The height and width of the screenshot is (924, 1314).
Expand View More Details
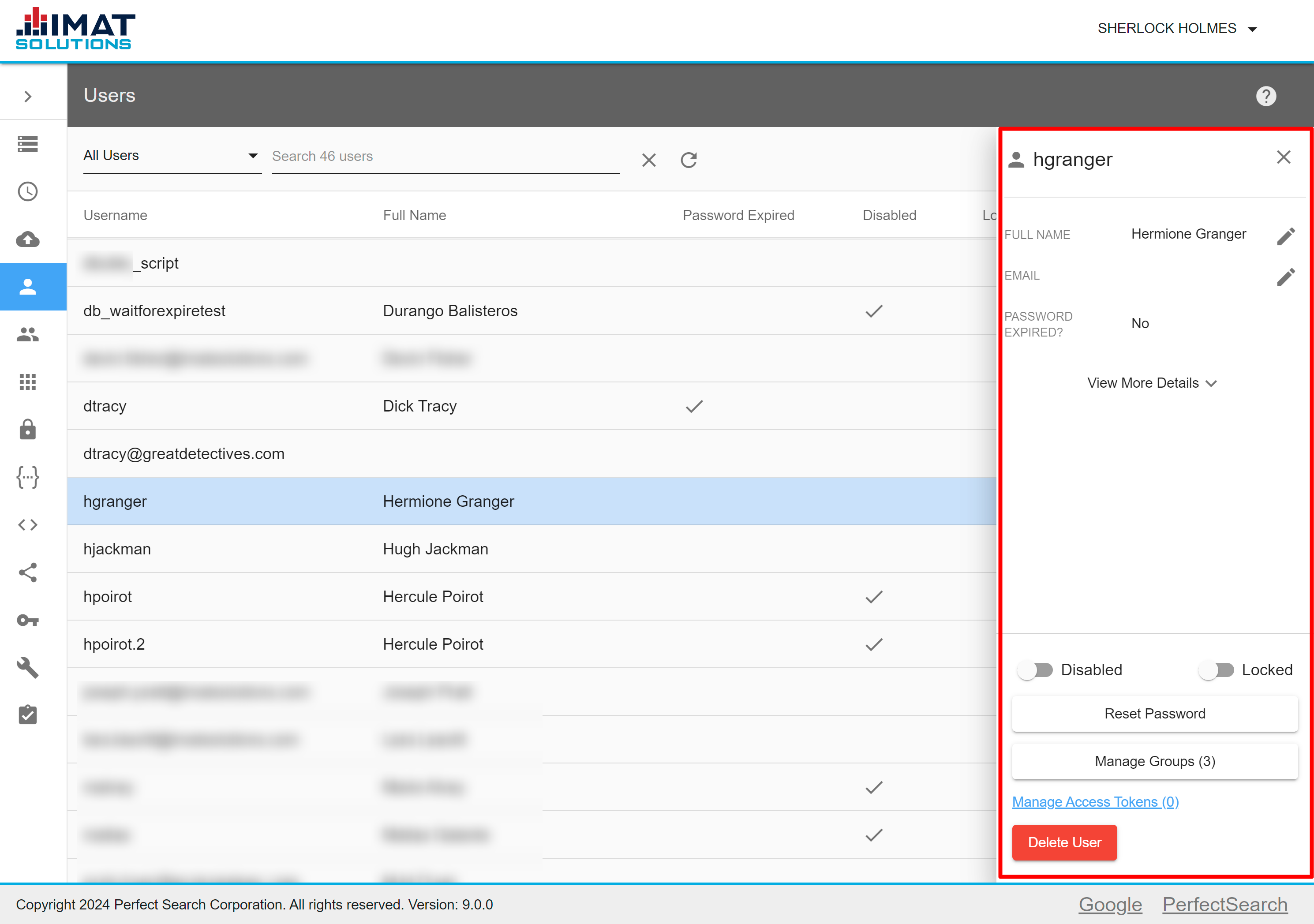[1152, 383]
